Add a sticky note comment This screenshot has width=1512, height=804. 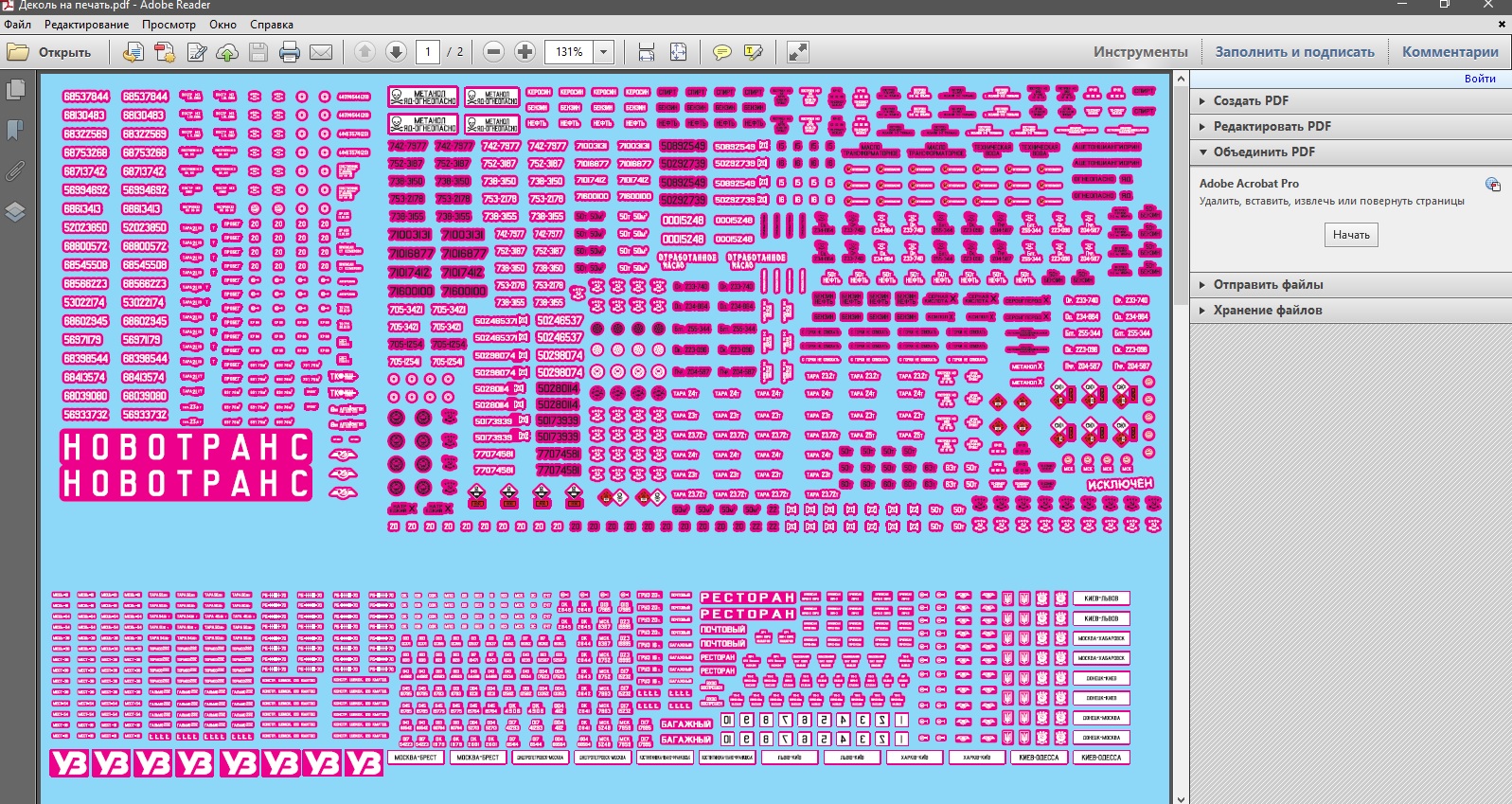coord(722,52)
